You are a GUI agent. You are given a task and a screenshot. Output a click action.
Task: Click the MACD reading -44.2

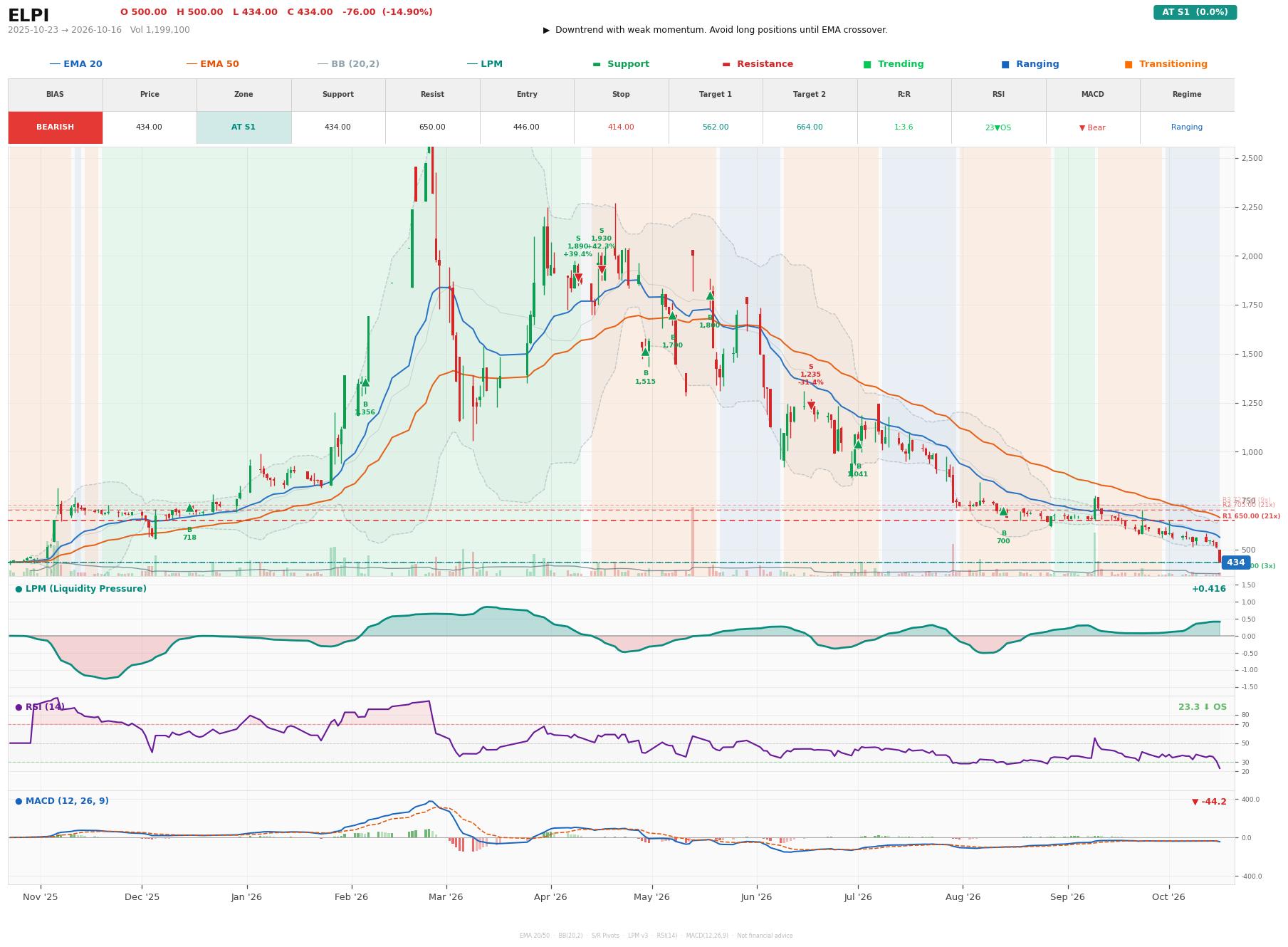(1209, 802)
